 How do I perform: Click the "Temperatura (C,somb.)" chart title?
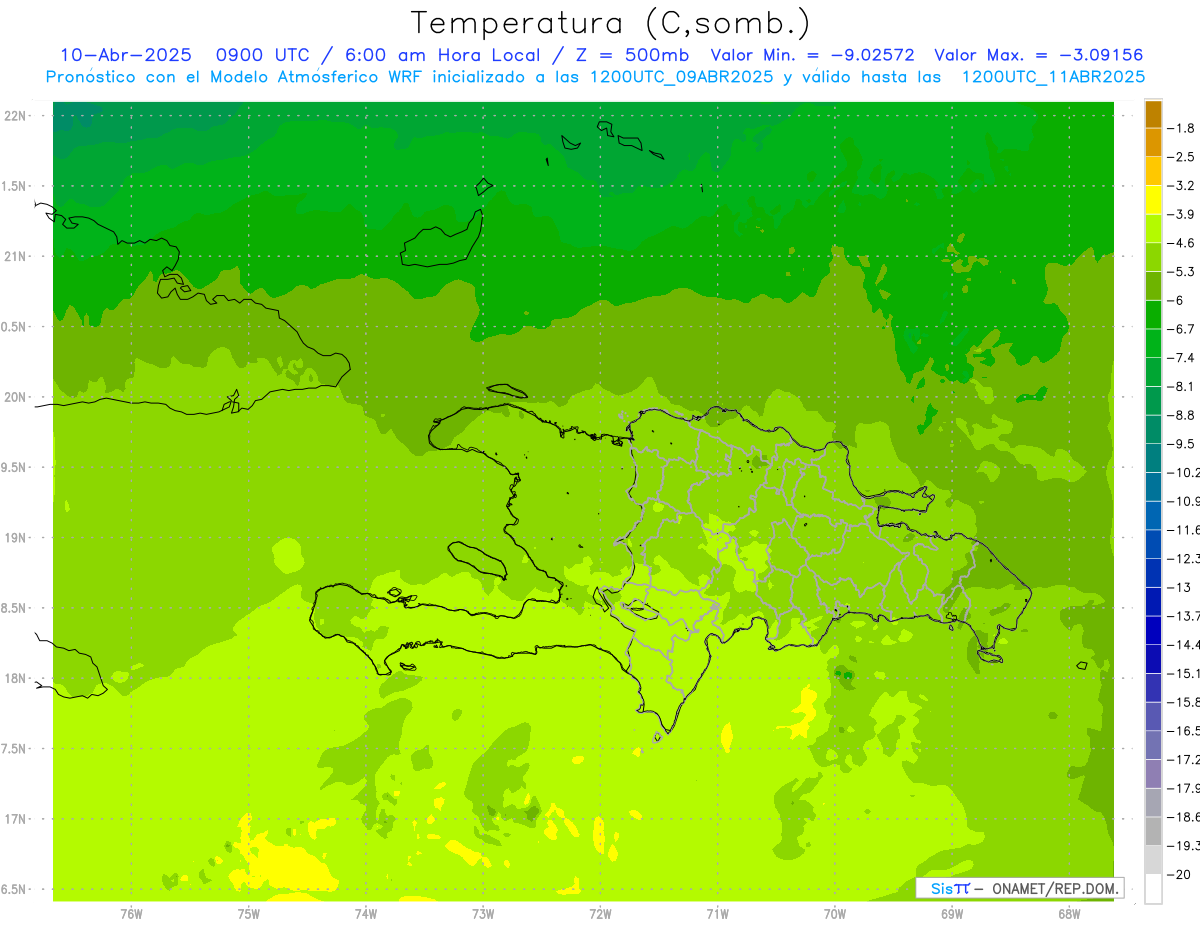[610, 24]
